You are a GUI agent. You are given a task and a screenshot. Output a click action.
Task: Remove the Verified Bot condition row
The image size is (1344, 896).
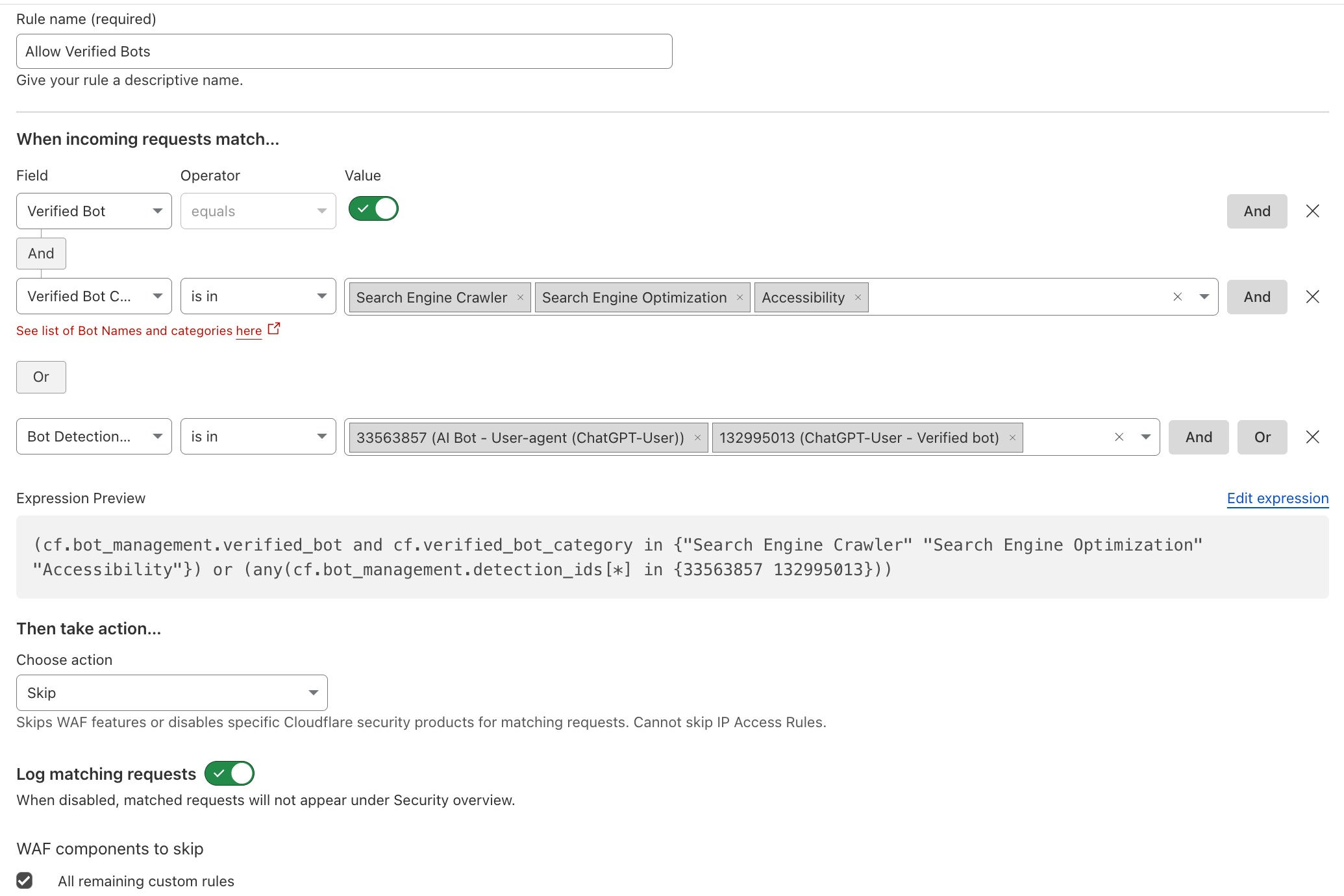tap(1312, 211)
